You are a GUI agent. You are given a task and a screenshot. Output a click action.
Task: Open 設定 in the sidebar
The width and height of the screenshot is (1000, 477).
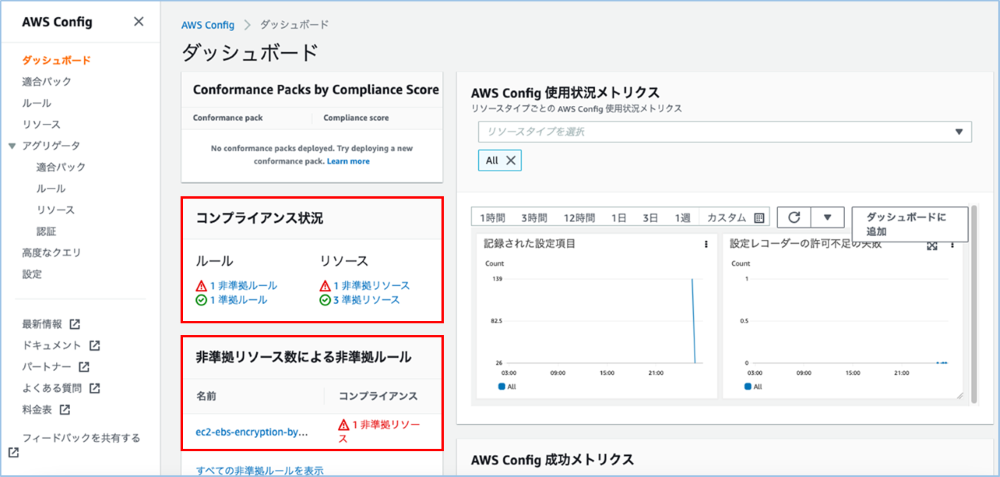pos(32,274)
